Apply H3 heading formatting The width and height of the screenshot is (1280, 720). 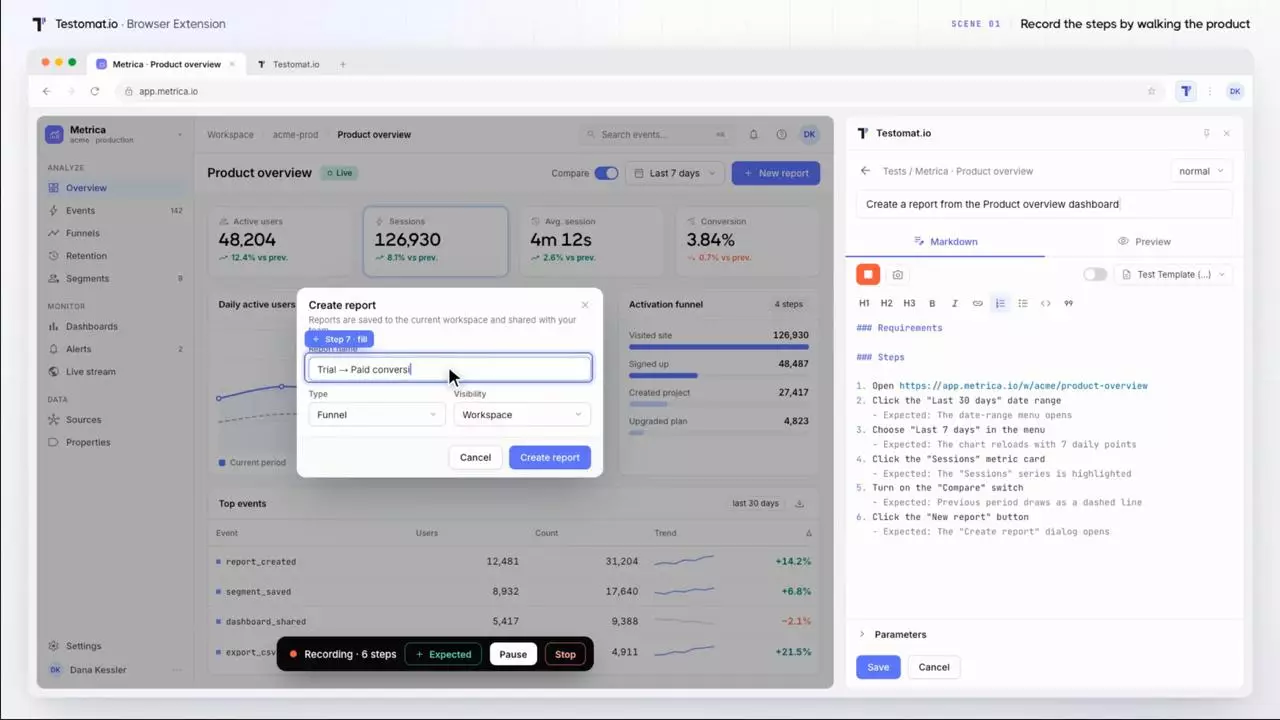[909, 303]
